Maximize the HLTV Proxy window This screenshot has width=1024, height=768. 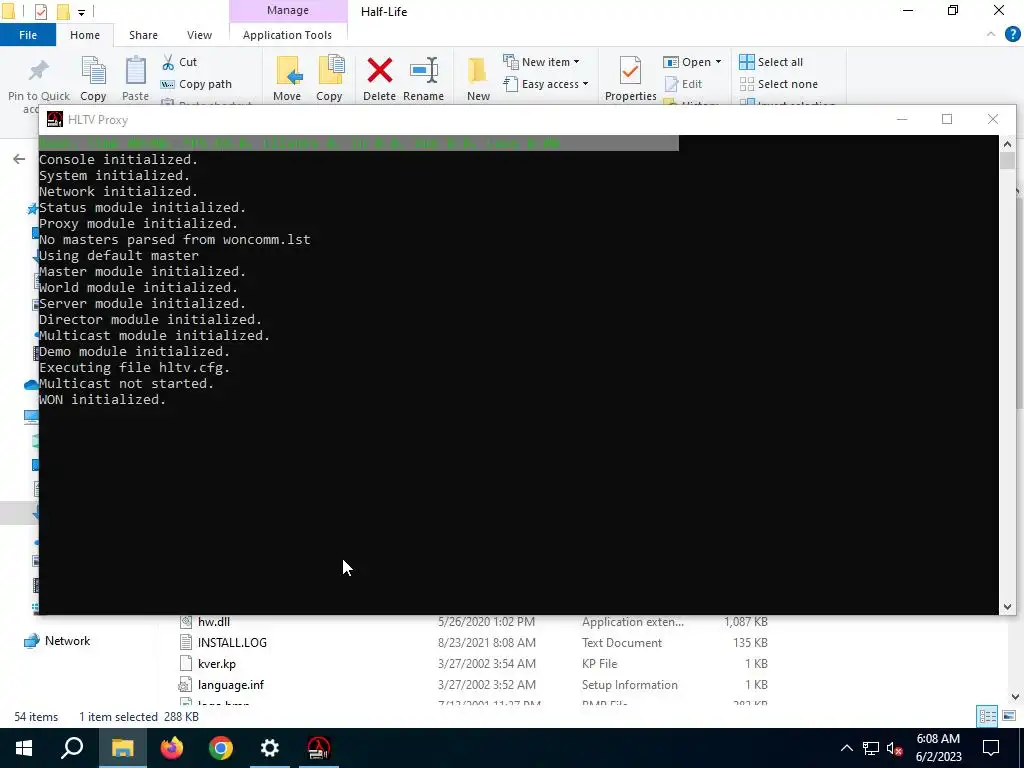tap(947, 120)
